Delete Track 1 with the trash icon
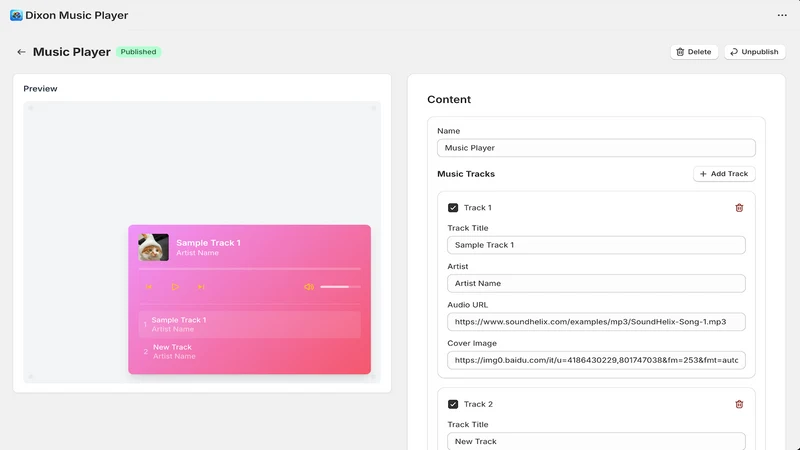Viewport: 800px width, 450px height. coord(739,208)
